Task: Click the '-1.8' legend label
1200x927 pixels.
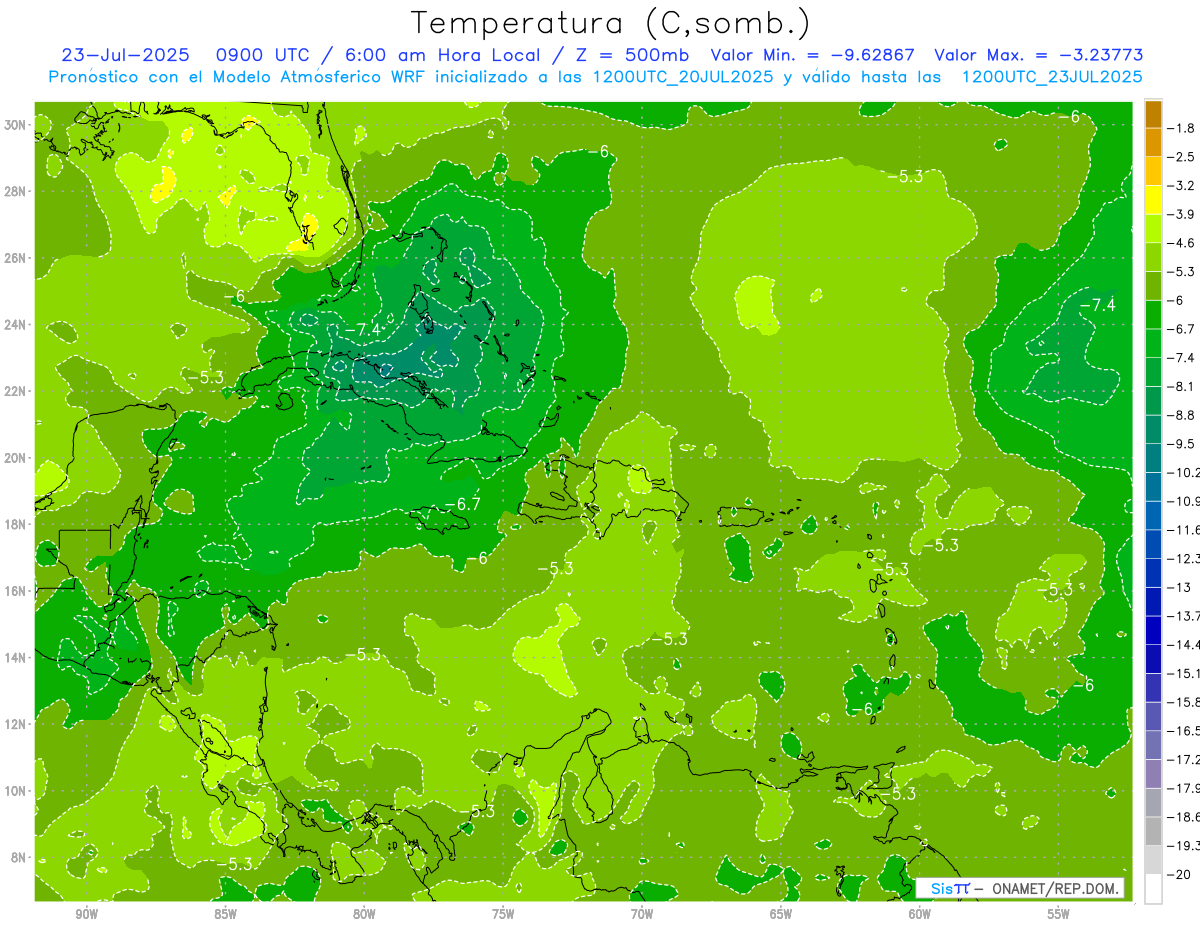Action: (1181, 128)
